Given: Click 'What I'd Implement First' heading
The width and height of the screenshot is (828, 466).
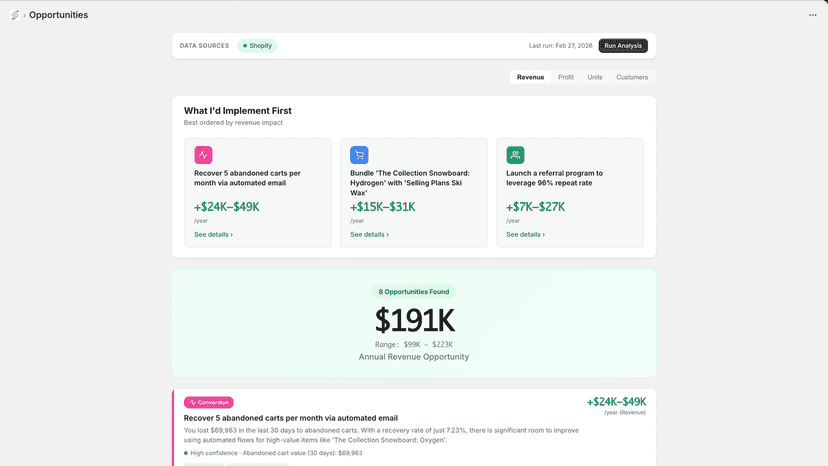Looking at the screenshot, I should click(238, 111).
